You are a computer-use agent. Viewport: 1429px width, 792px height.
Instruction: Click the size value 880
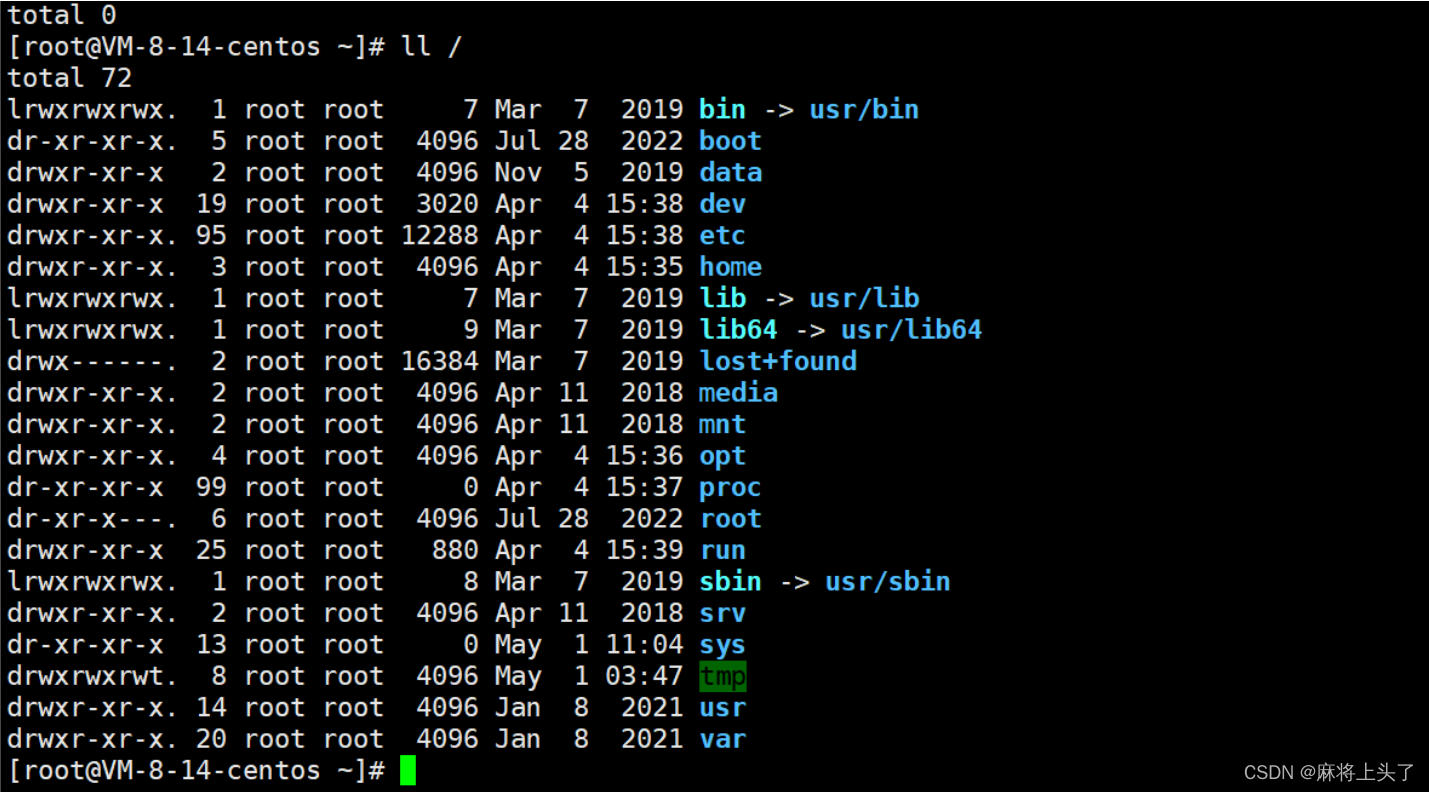(455, 550)
